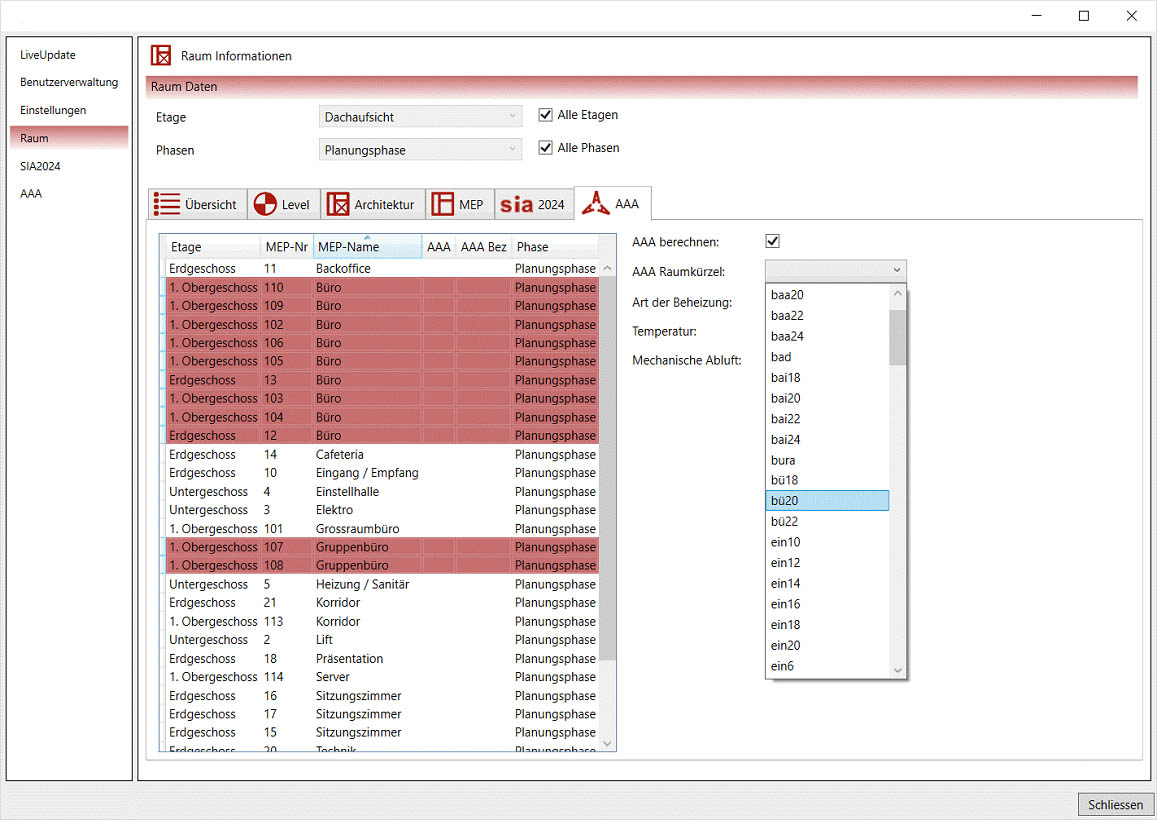This screenshot has width=1157, height=820.
Task: Click the Level tab's circular icon
Action: tap(264, 204)
